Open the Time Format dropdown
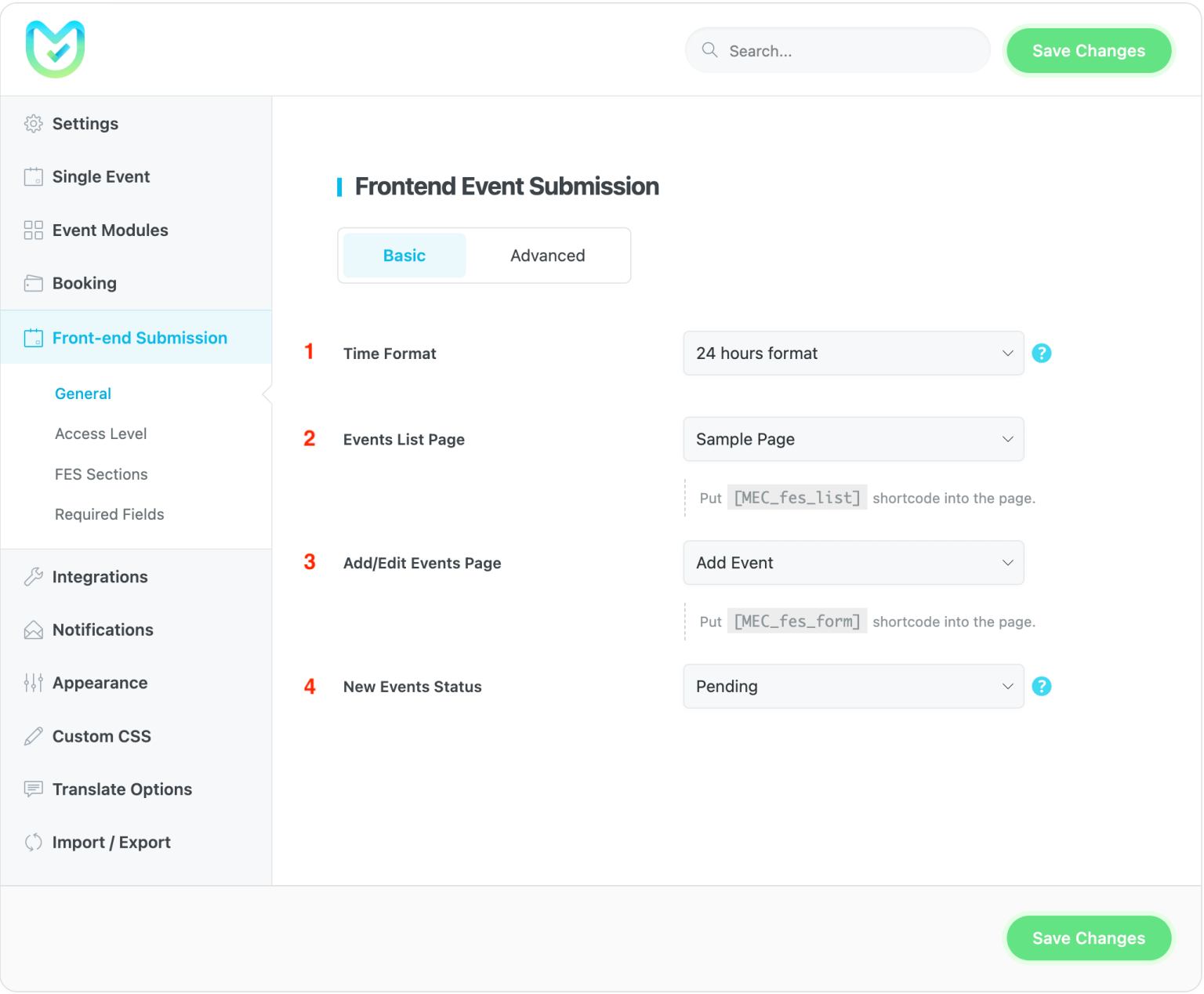 [853, 353]
